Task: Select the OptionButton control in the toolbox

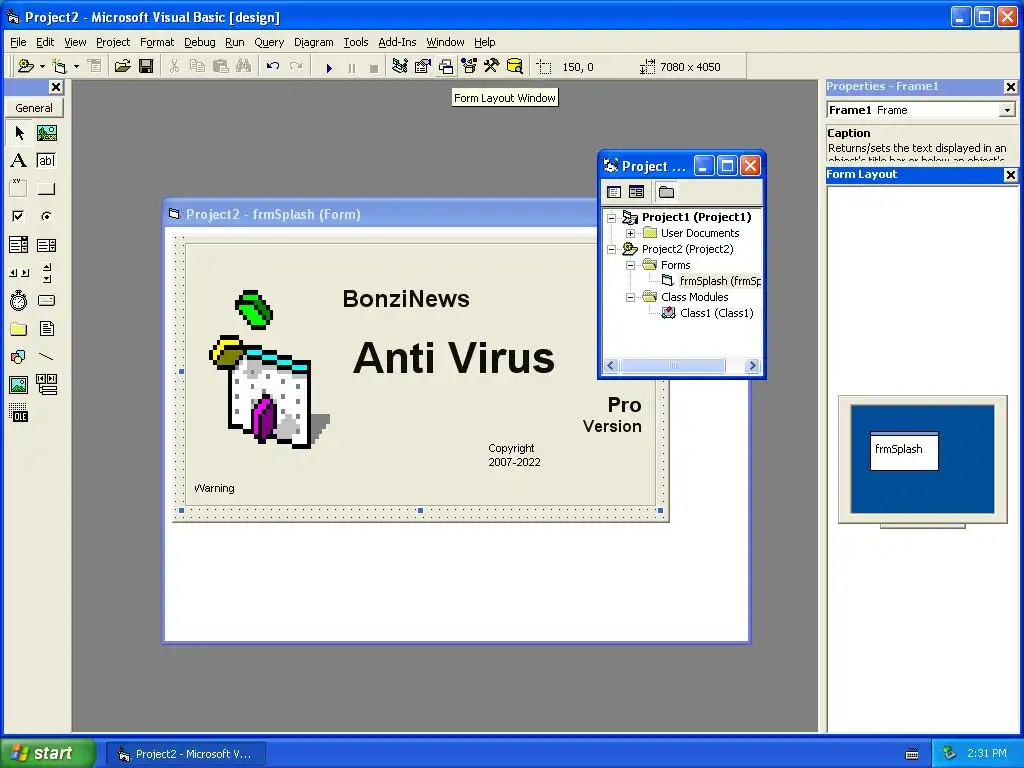Action: [46, 216]
